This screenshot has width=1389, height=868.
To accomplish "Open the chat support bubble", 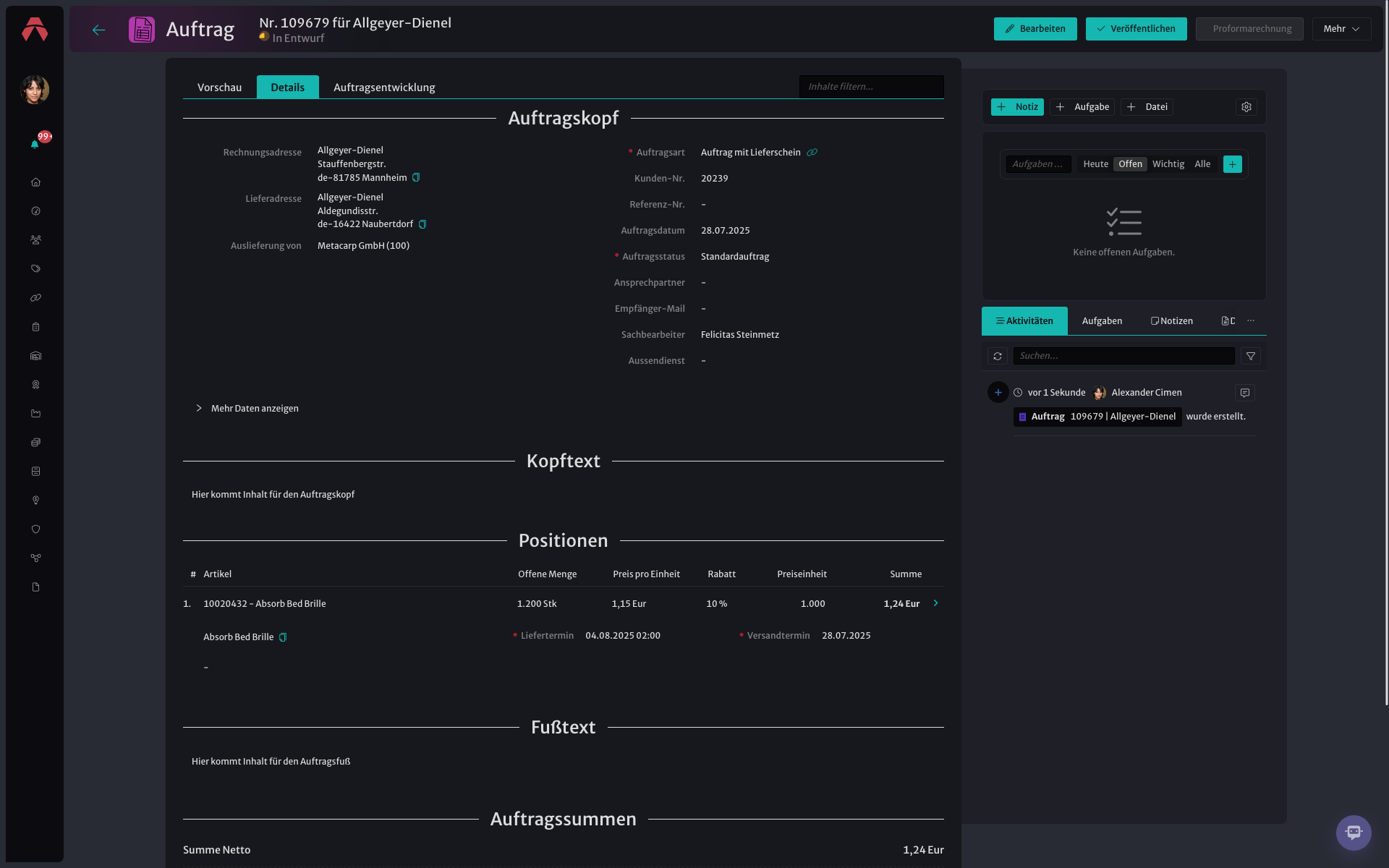I will pos(1354,833).
